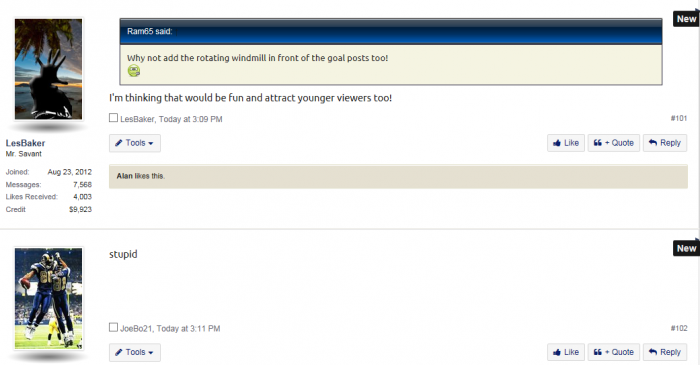Like JoeBo21's post #102
700x365 pixels.
click(x=566, y=353)
